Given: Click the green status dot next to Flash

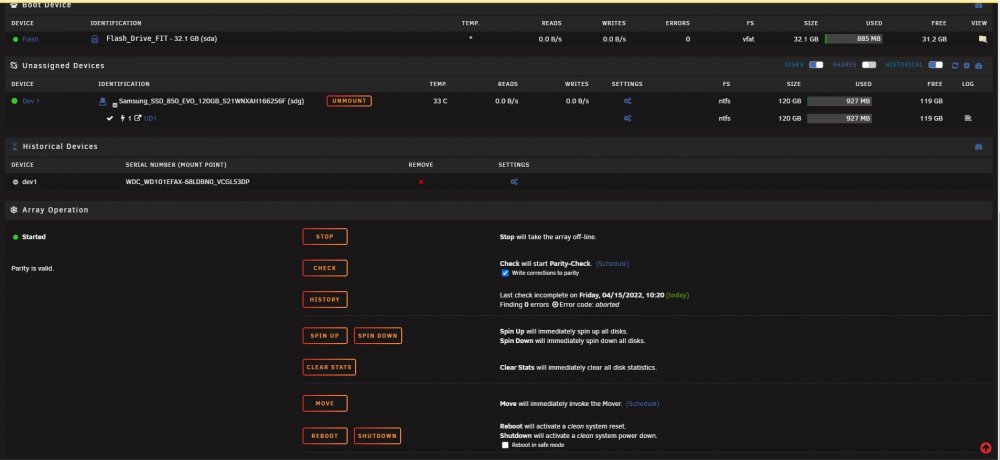Looking at the screenshot, I should tap(15, 39).
